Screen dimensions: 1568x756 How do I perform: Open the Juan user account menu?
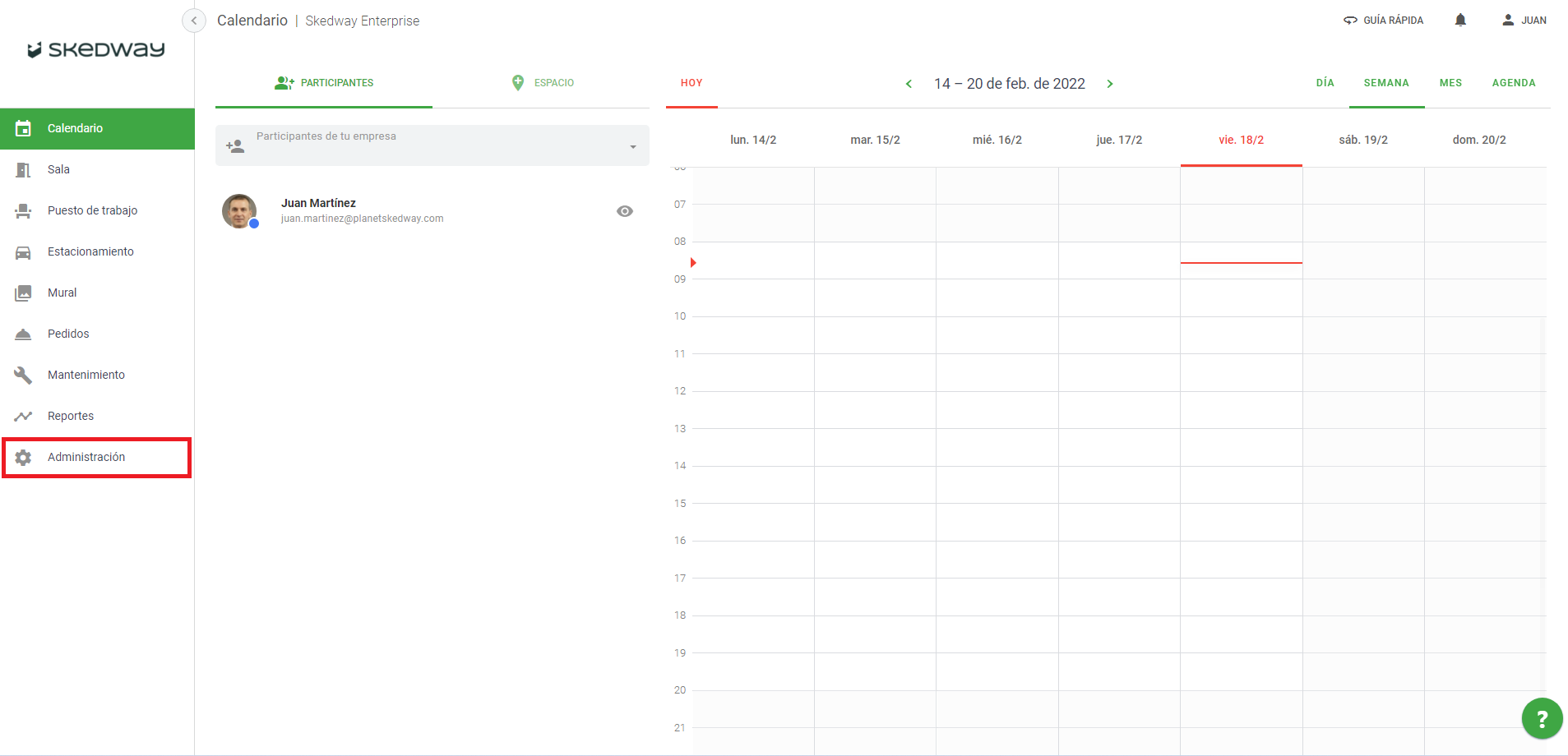[1524, 21]
